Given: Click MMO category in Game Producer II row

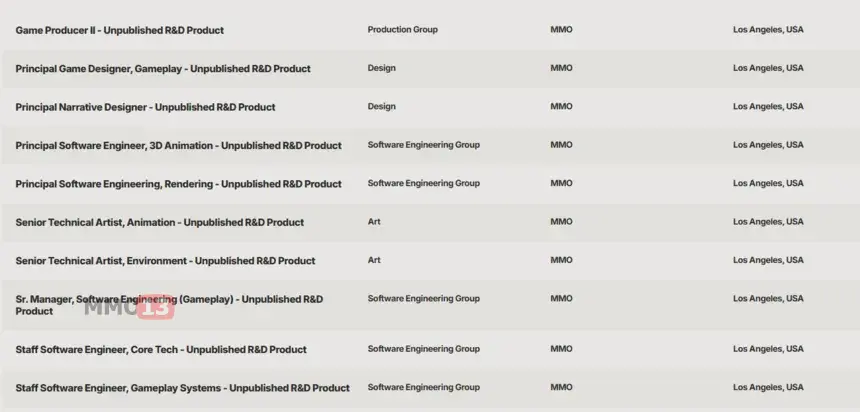Looking at the screenshot, I should pos(561,30).
